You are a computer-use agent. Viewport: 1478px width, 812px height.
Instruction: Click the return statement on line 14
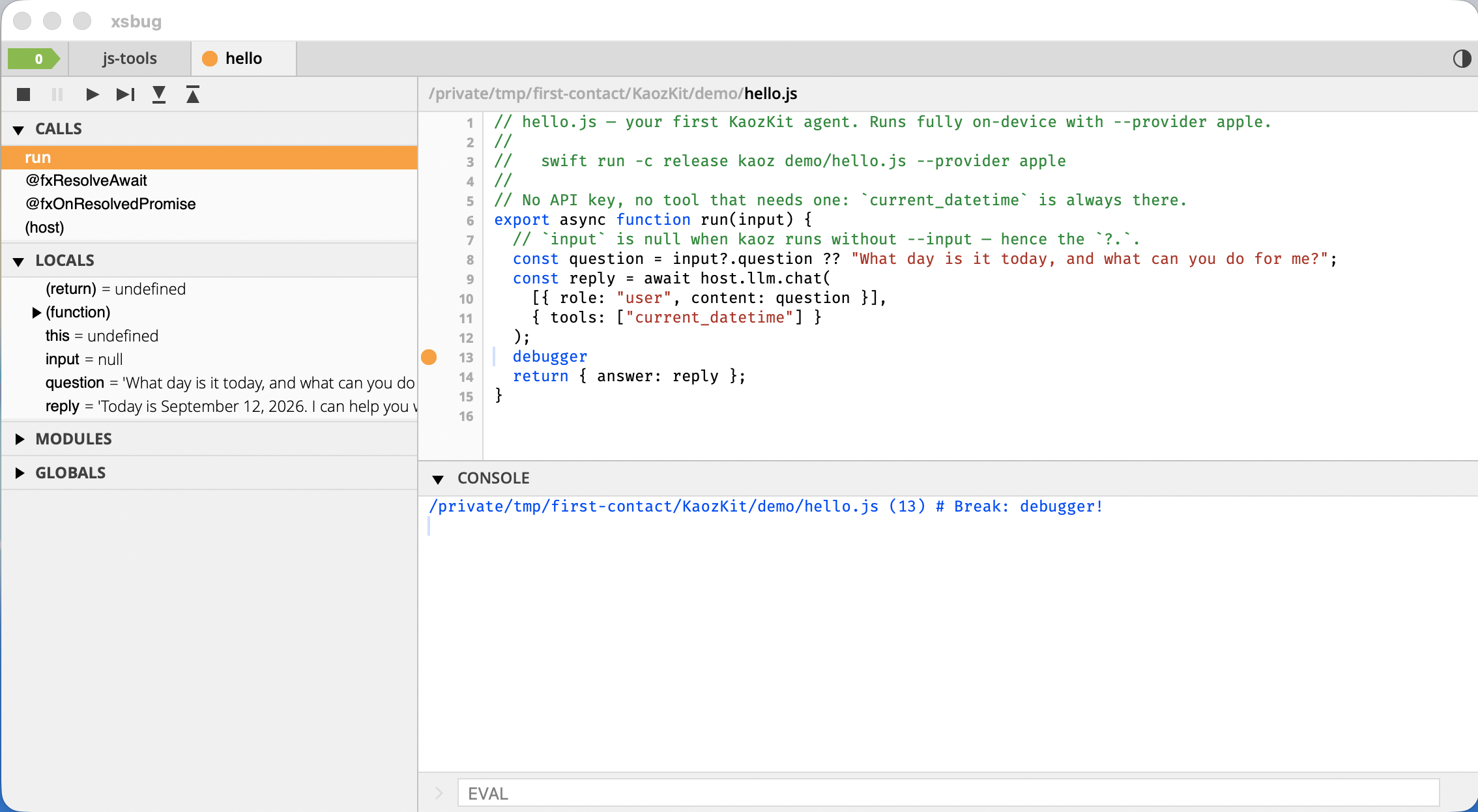[629, 376]
